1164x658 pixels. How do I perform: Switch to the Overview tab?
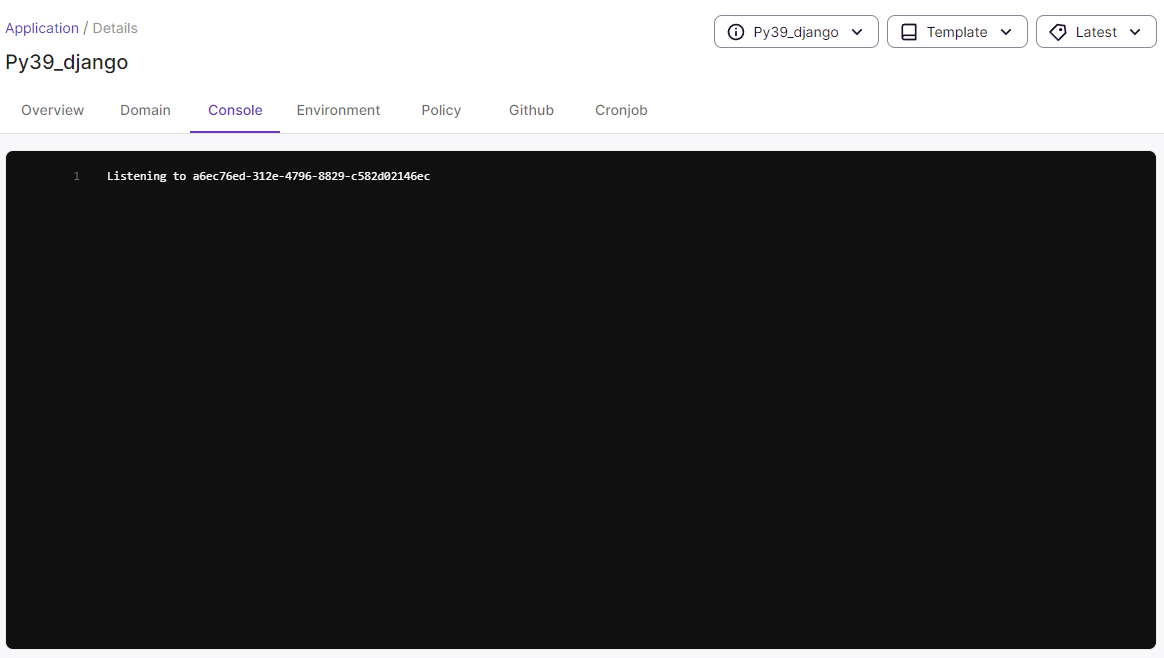pyautogui.click(x=53, y=110)
